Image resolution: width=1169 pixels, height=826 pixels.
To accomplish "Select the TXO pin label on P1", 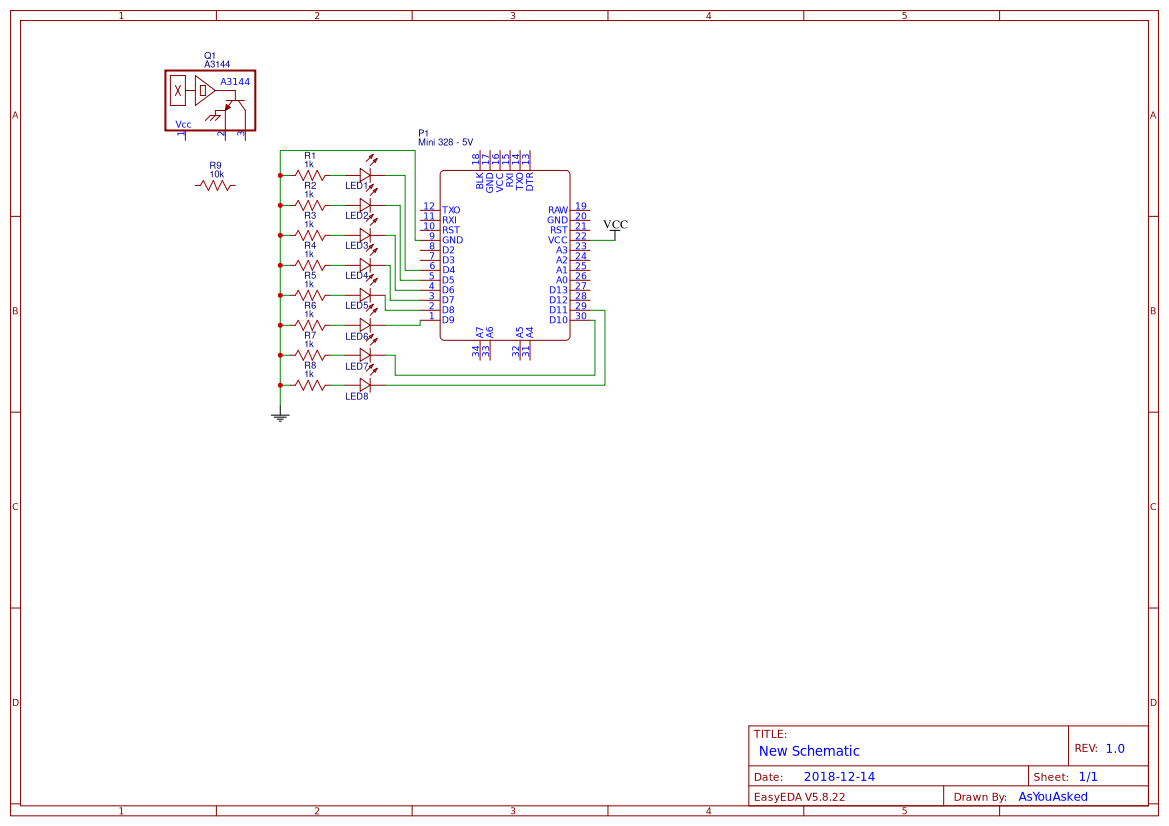I will point(451,210).
